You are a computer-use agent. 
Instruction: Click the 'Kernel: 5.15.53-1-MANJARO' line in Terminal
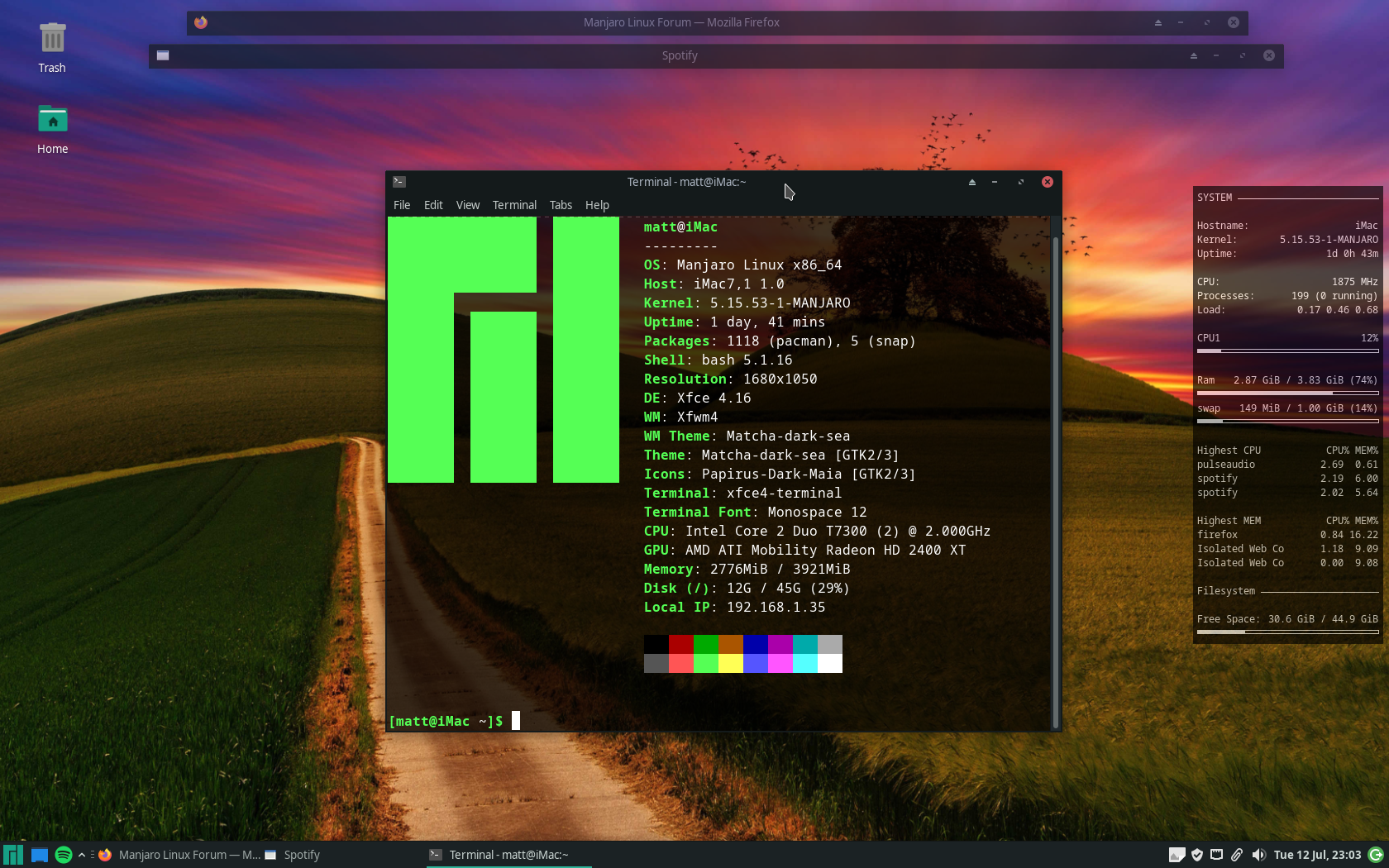pos(747,303)
